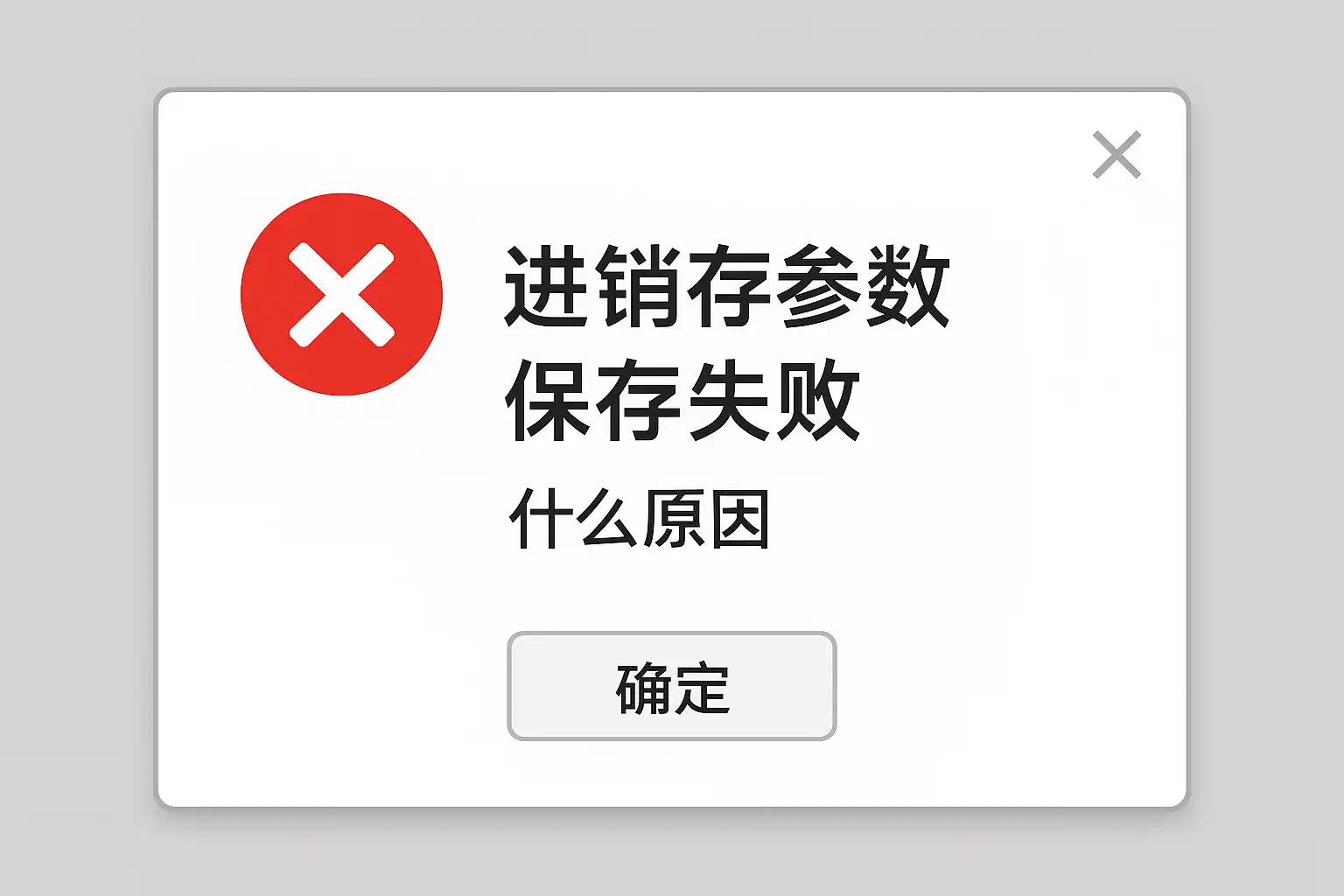Click the 进销存参数 保存失败 title
The image size is (1344, 896).
pyautogui.click(x=726, y=342)
